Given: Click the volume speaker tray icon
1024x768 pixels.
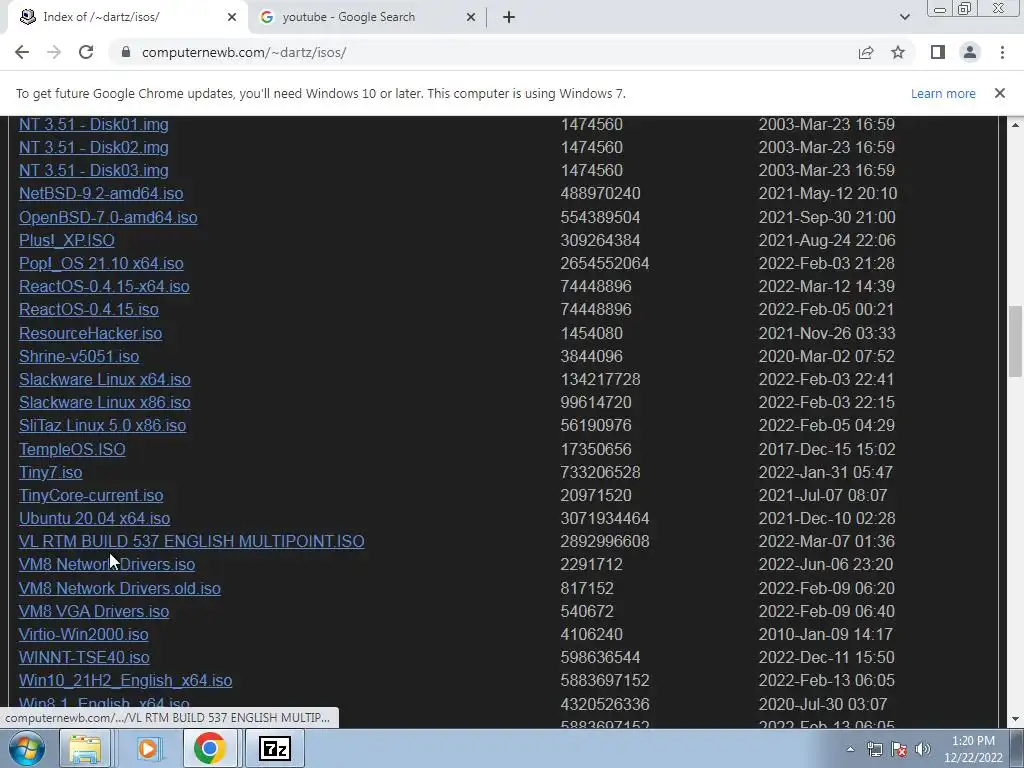Looking at the screenshot, I should pyautogui.click(x=923, y=749).
